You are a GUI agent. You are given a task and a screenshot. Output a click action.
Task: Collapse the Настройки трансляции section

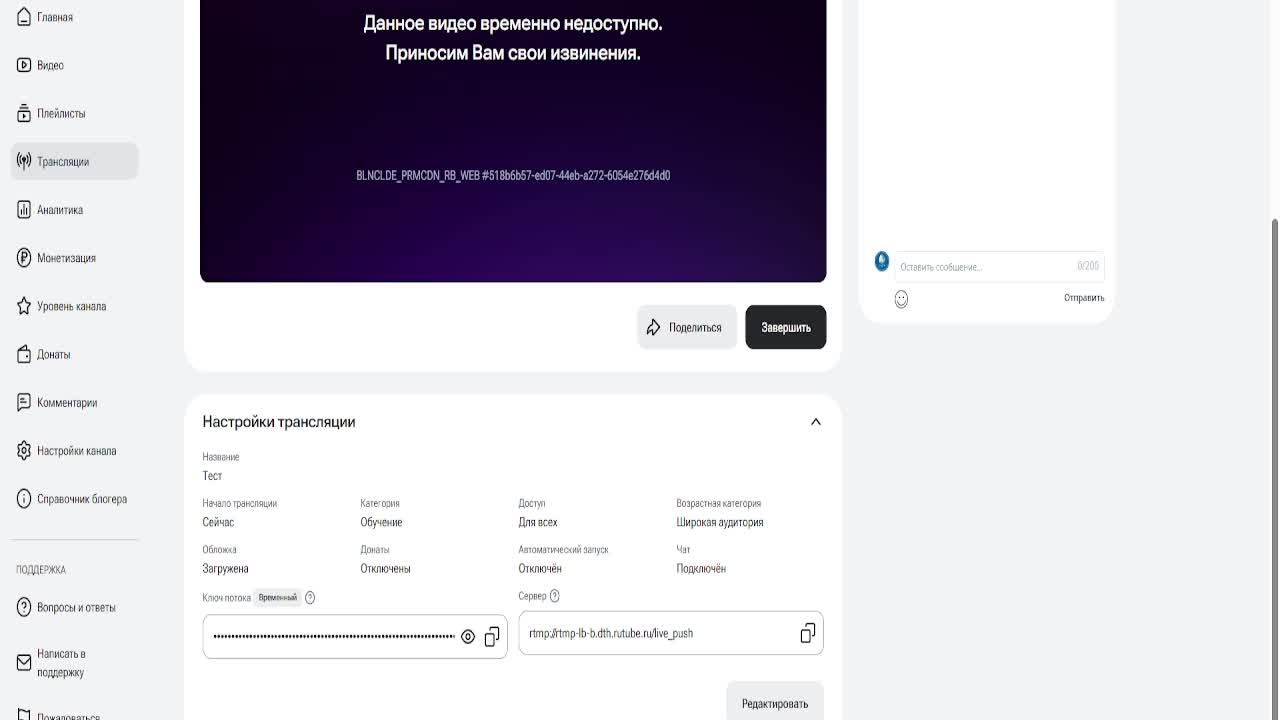(x=816, y=422)
